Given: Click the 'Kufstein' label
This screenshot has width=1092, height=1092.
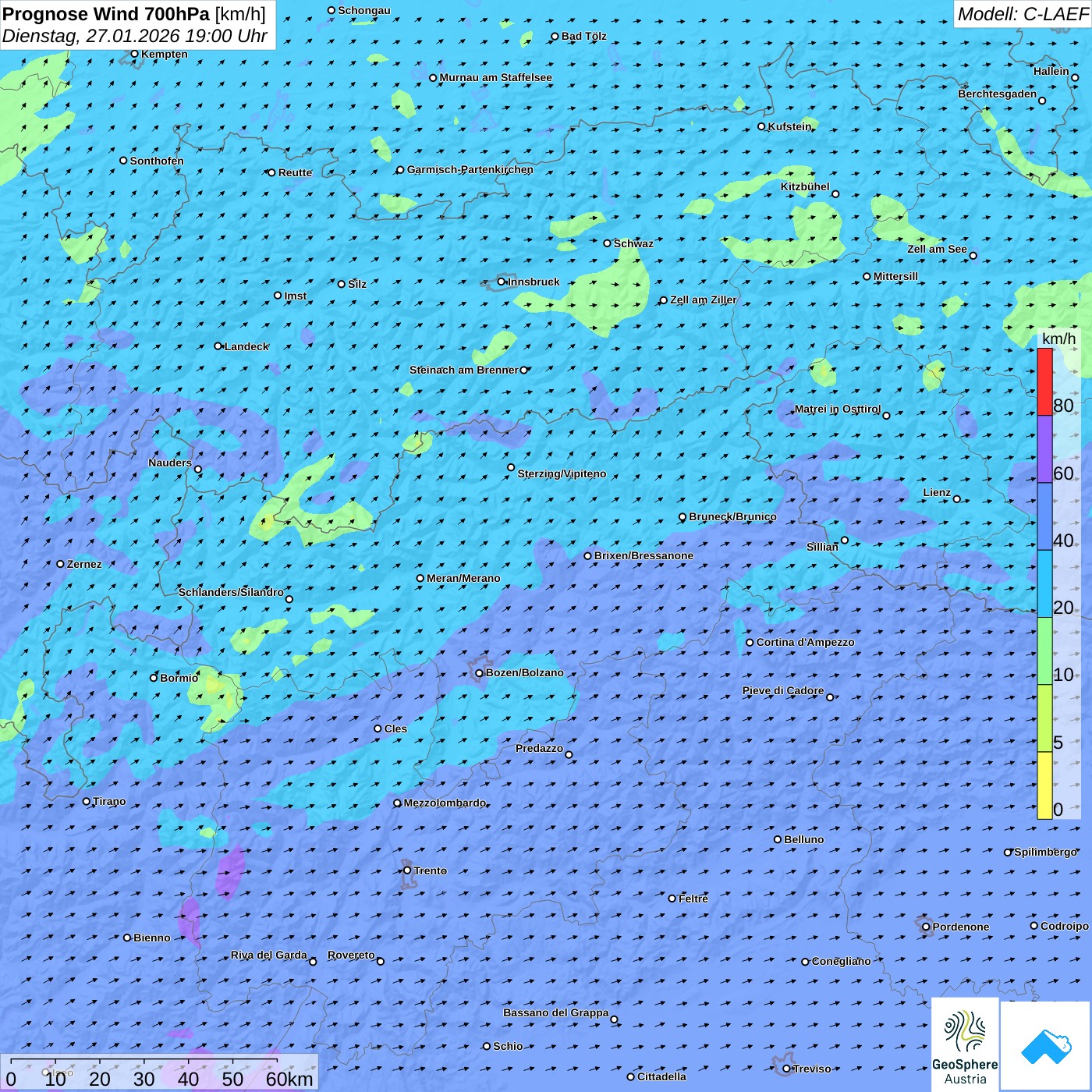Looking at the screenshot, I should pyautogui.click(x=789, y=126).
